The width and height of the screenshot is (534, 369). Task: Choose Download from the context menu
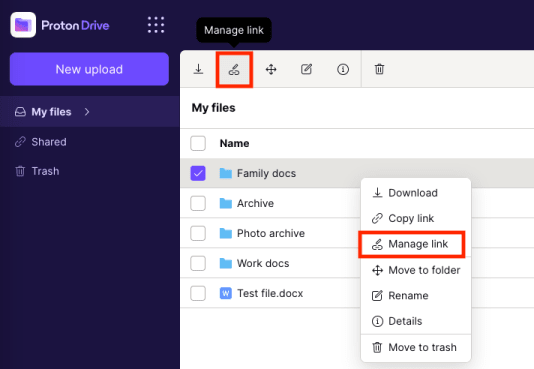416,193
